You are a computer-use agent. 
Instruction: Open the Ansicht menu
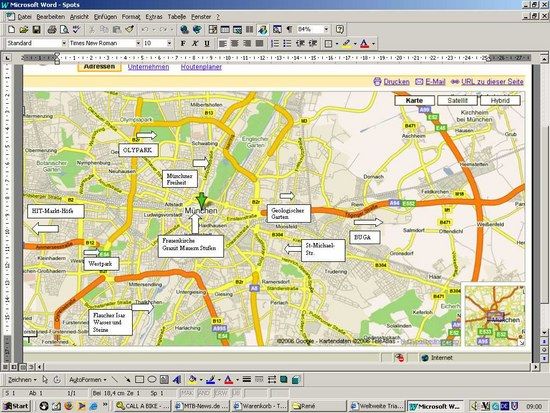pos(79,16)
